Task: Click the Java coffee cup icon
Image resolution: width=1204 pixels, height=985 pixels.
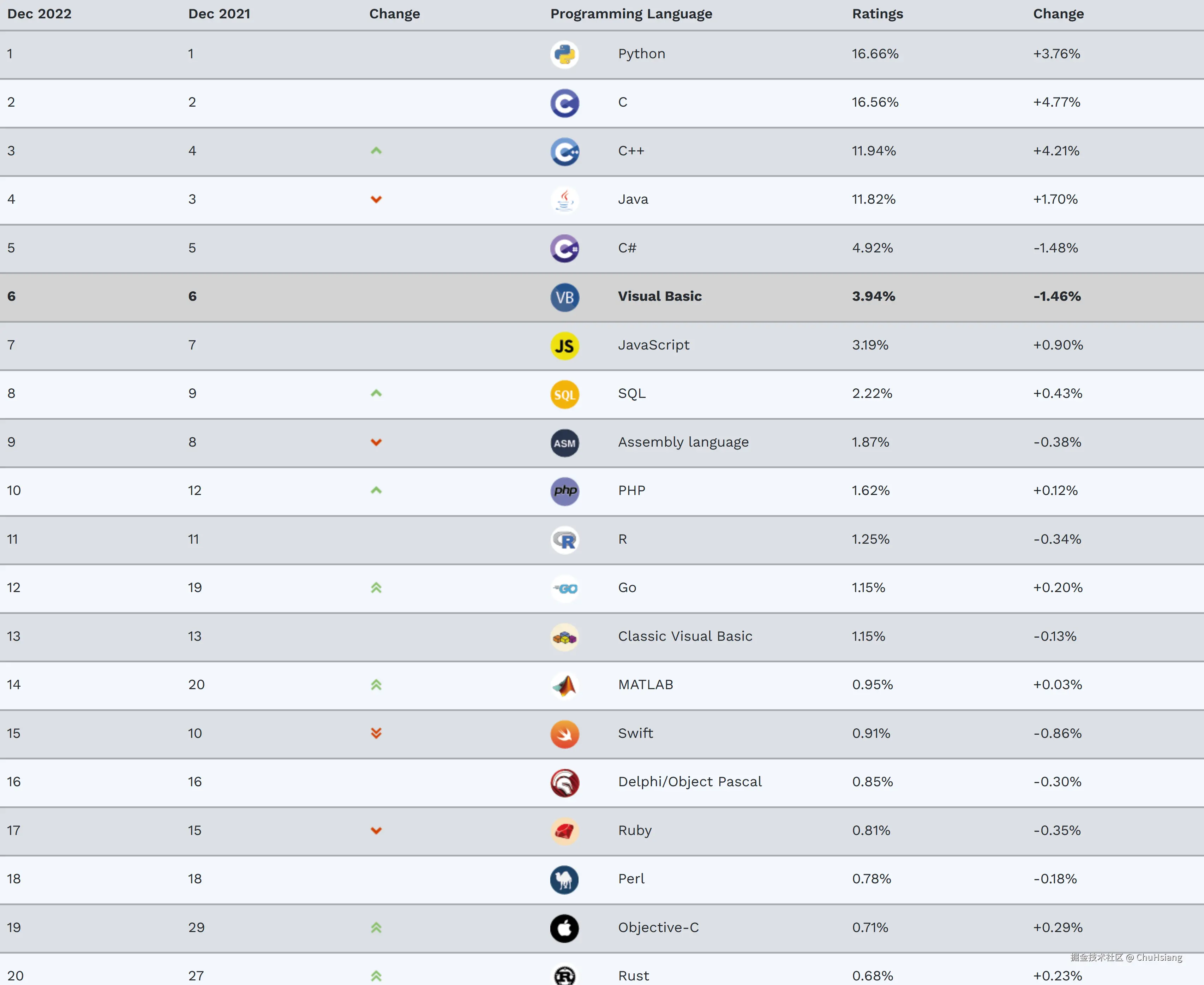Action: [x=564, y=200]
